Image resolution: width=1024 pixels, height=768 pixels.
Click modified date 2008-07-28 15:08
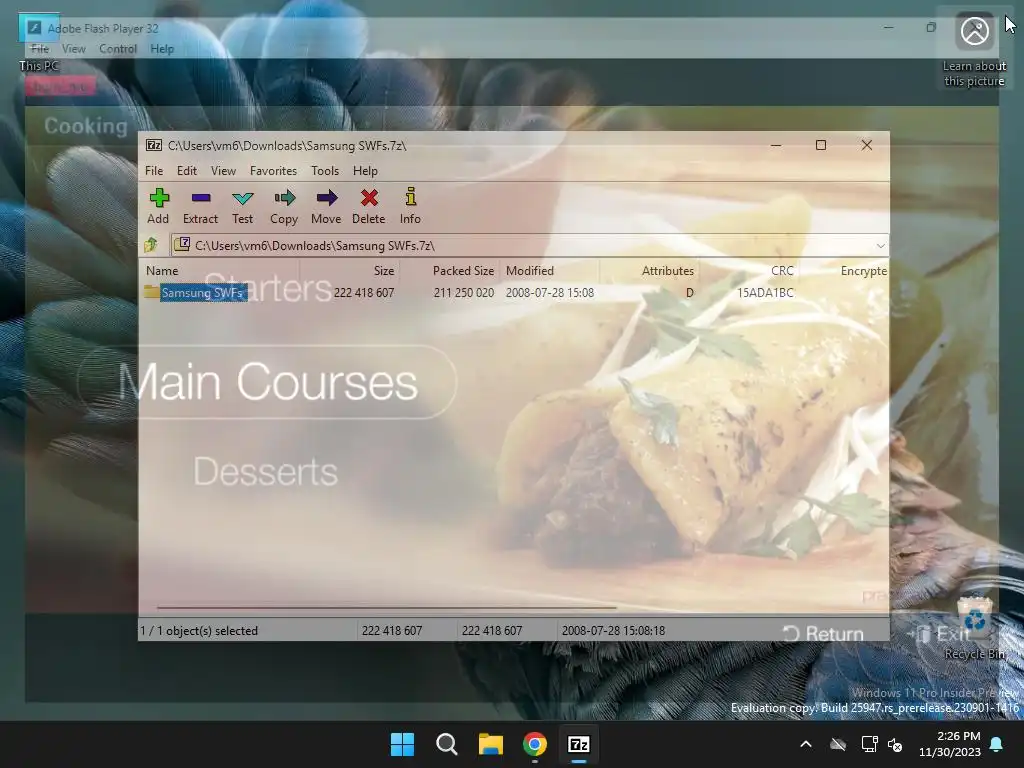coord(550,293)
